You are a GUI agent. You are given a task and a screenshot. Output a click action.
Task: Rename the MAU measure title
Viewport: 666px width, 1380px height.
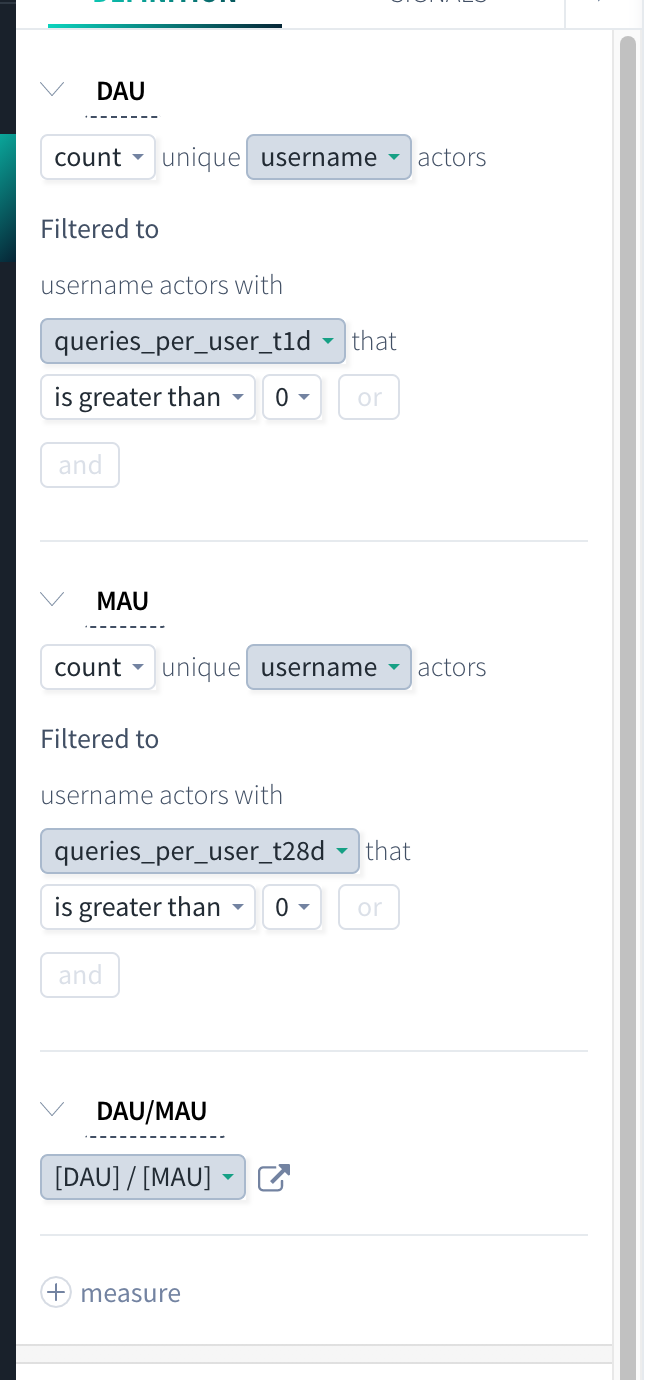tap(123, 600)
